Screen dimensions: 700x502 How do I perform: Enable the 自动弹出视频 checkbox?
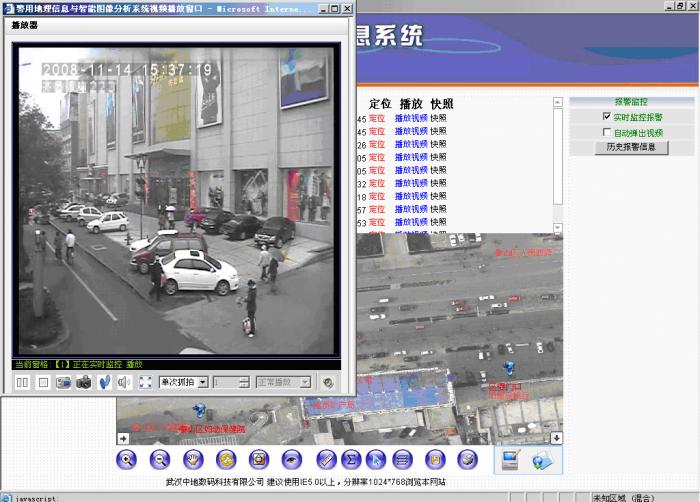pos(607,132)
